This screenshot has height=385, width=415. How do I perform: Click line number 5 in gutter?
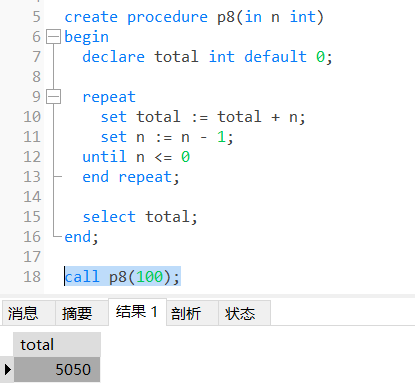click(37, 17)
